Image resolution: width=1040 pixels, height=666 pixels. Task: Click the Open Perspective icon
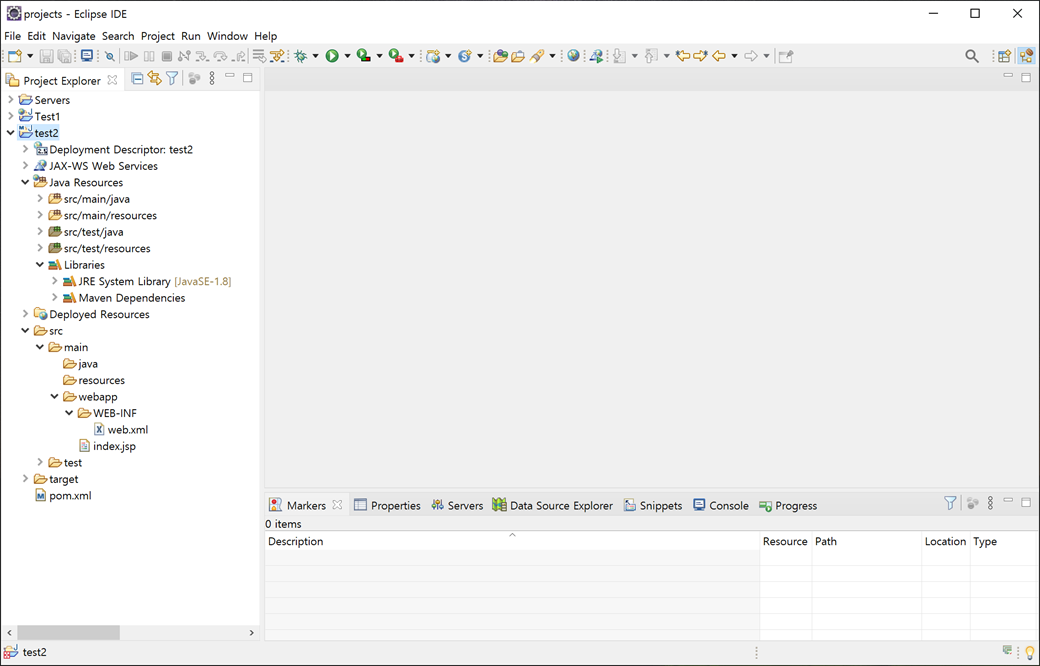[x=1005, y=56]
